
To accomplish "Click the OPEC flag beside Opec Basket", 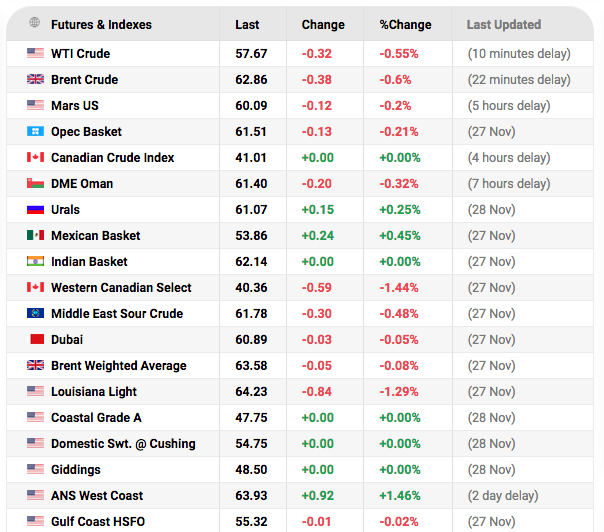I will [35, 131].
